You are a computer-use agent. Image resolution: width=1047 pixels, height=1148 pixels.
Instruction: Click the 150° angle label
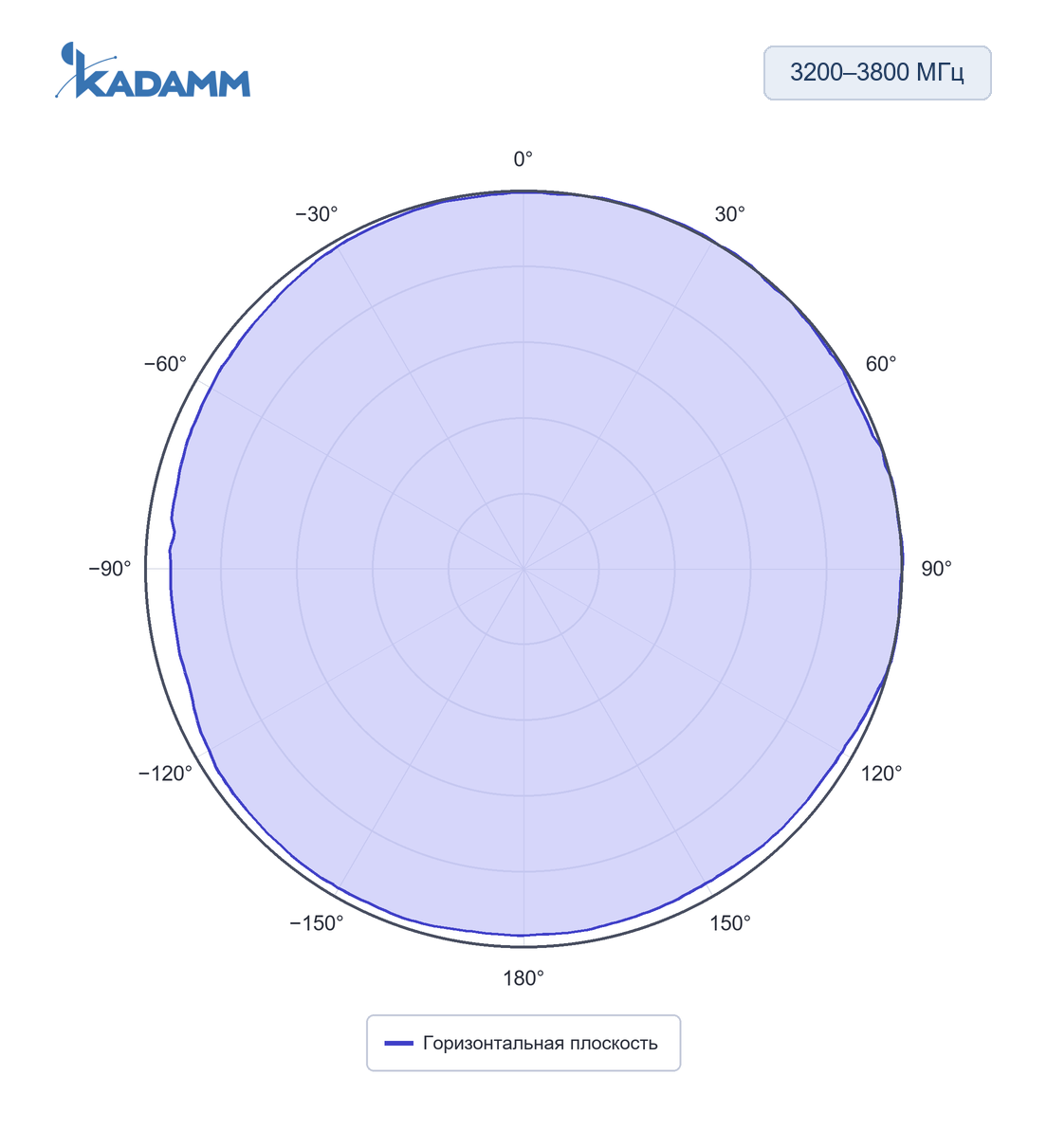coord(729,923)
